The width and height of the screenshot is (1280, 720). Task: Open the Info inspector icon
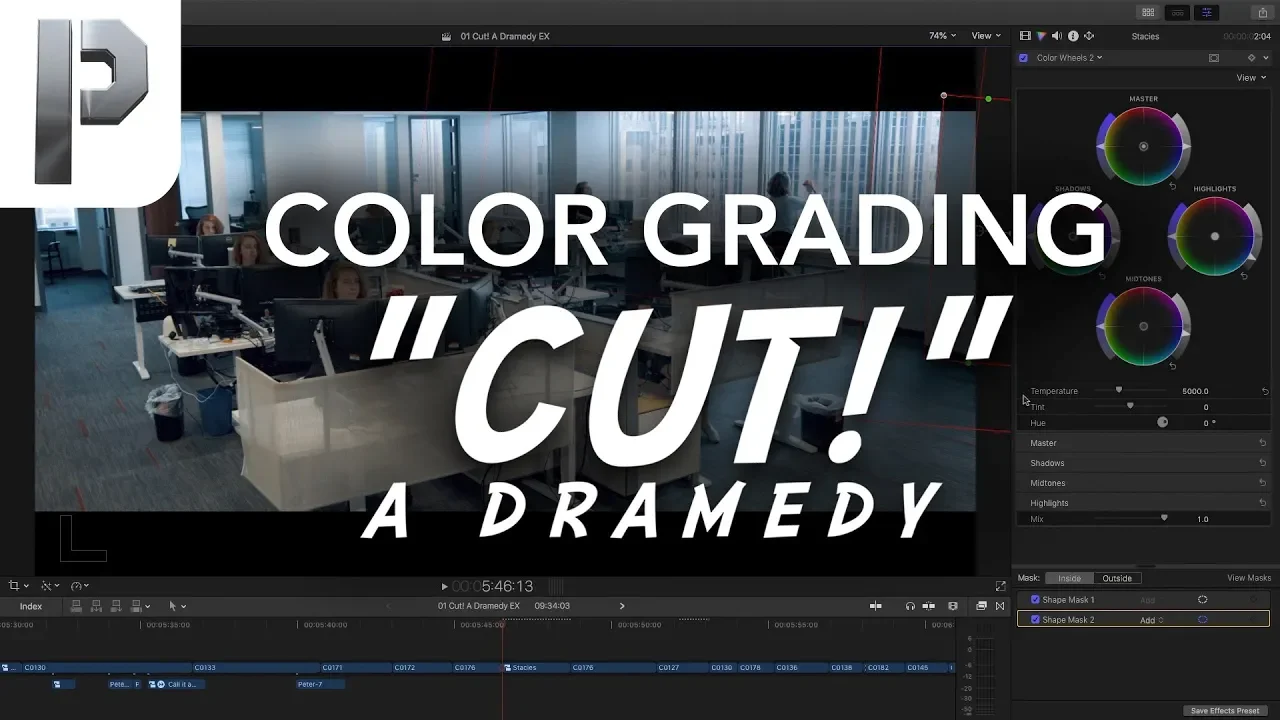tap(1073, 36)
